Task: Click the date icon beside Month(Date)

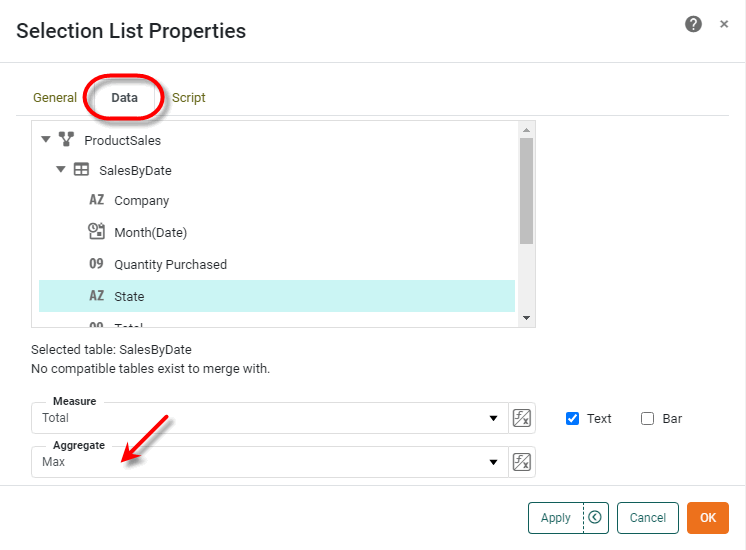Action: point(97,231)
